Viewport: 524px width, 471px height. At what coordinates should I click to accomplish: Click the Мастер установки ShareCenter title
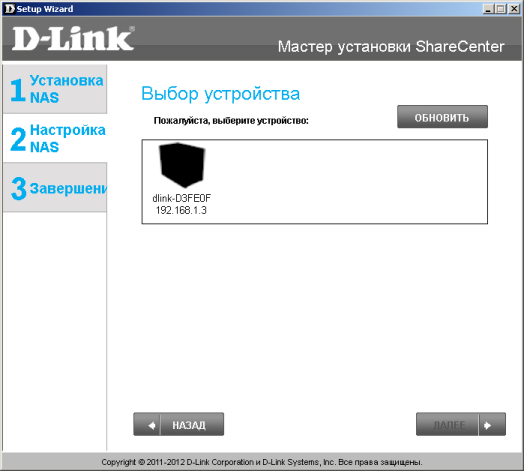(x=391, y=47)
